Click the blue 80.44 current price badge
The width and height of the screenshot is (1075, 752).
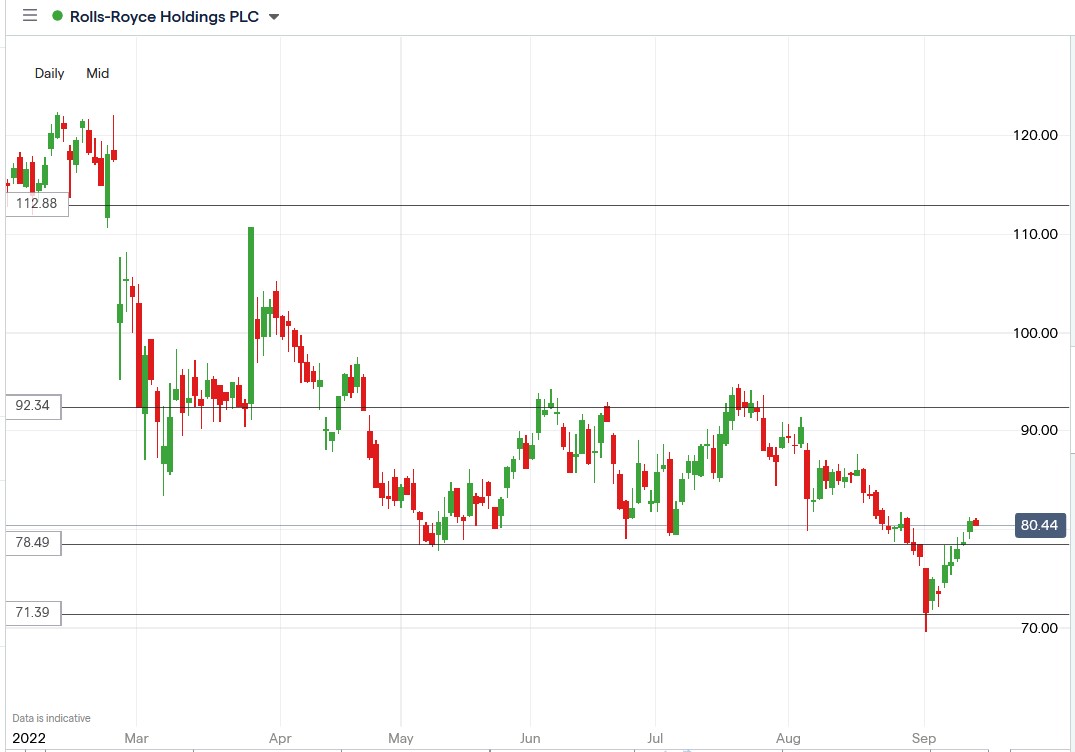pyautogui.click(x=1040, y=525)
